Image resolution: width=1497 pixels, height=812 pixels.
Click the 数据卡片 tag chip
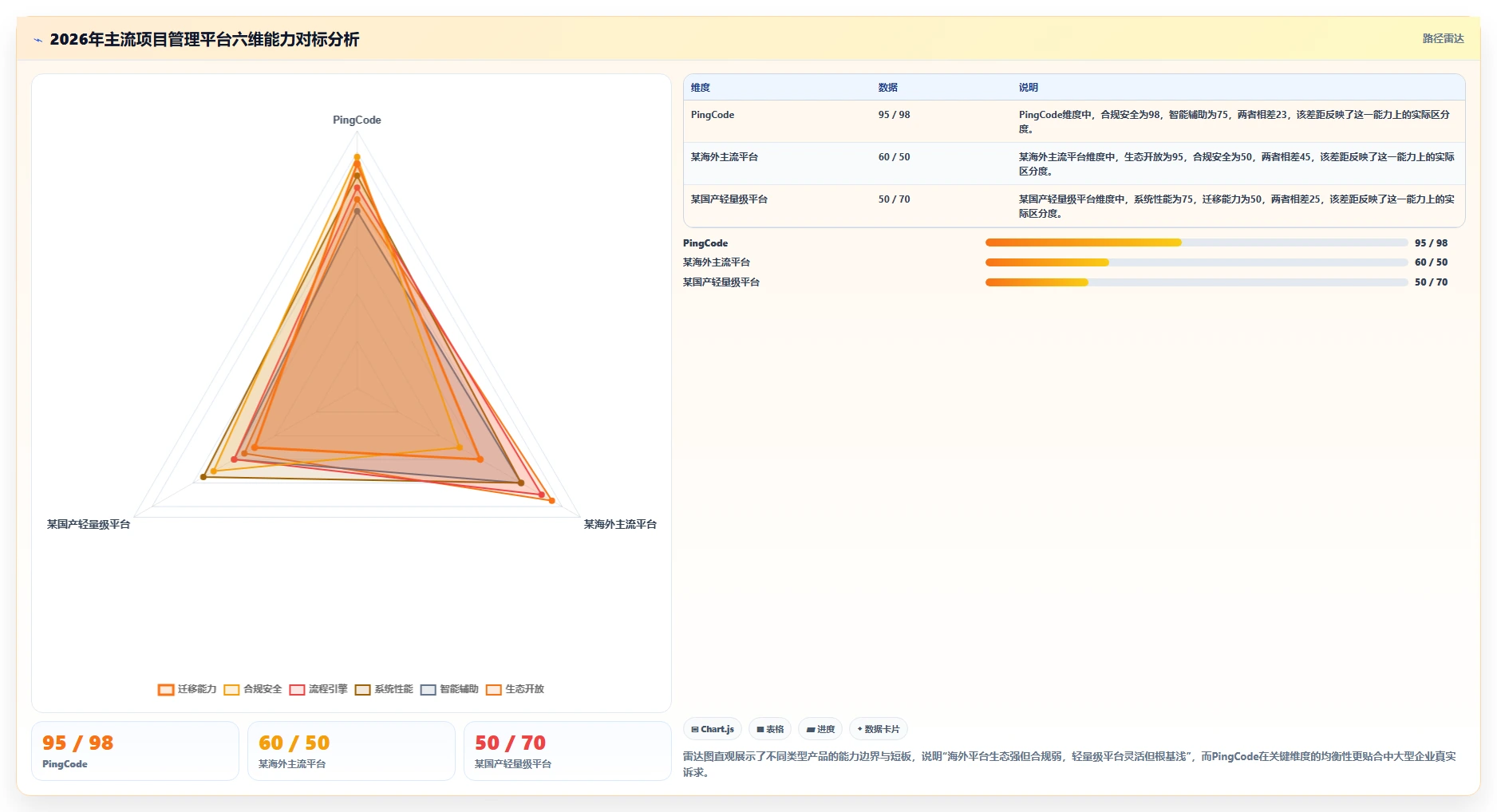(x=879, y=729)
